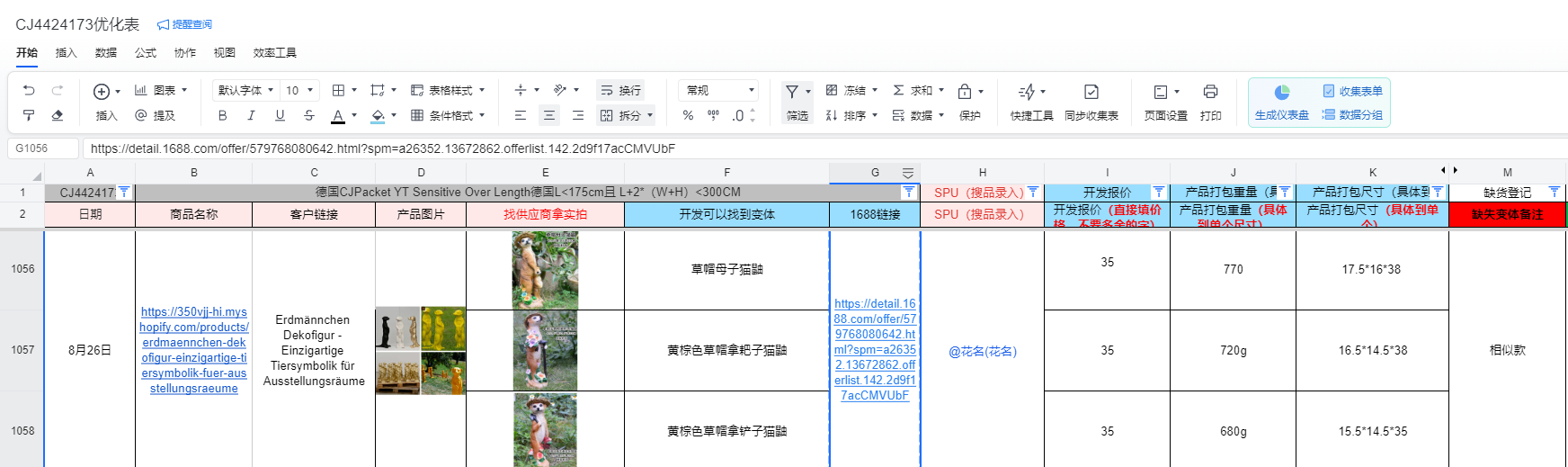Click the sync collection form icon

(1091, 92)
